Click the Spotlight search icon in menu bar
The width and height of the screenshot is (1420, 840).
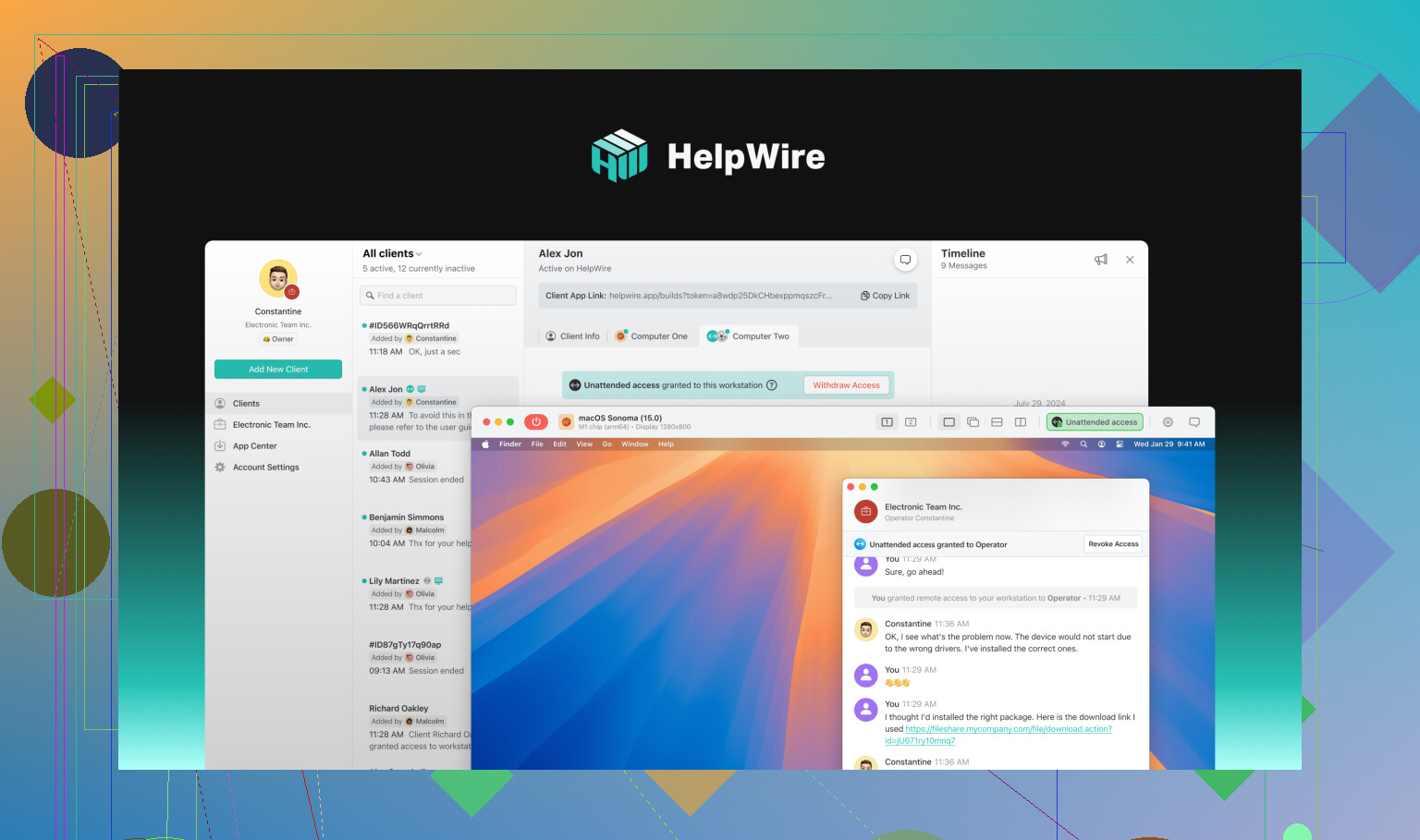click(1083, 444)
